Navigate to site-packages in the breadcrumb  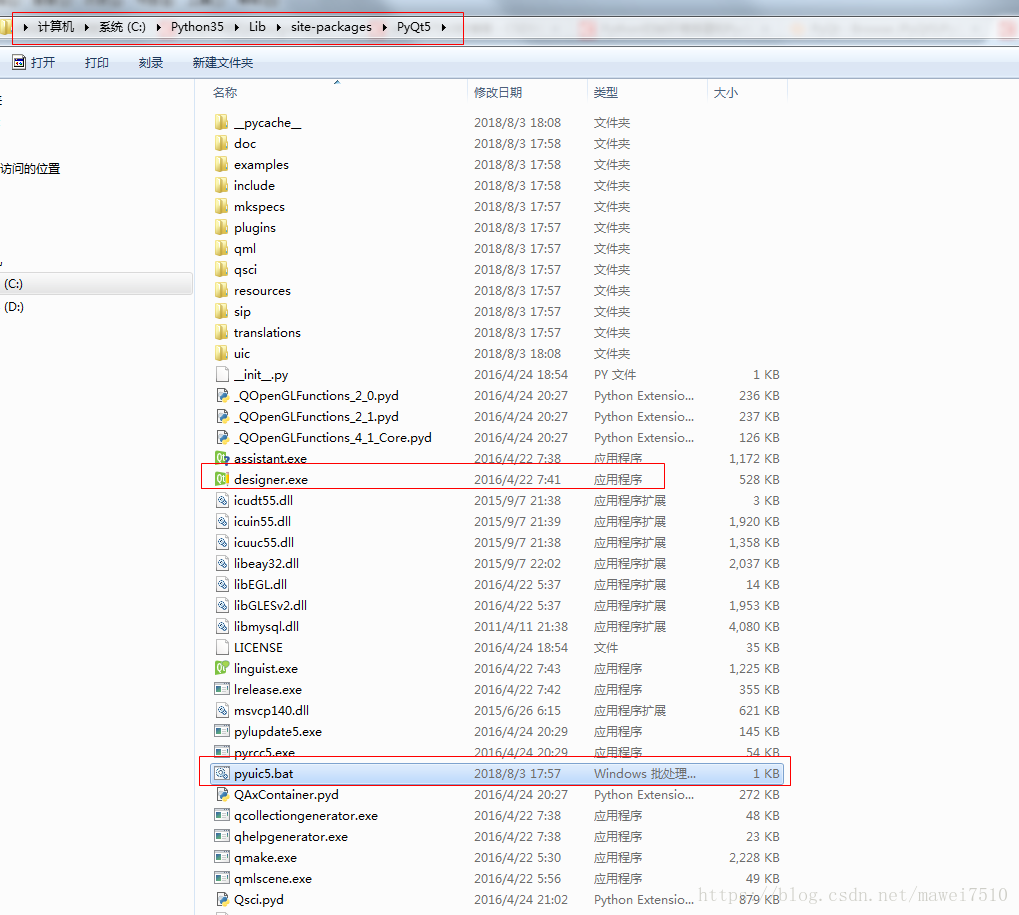tap(331, 27)
